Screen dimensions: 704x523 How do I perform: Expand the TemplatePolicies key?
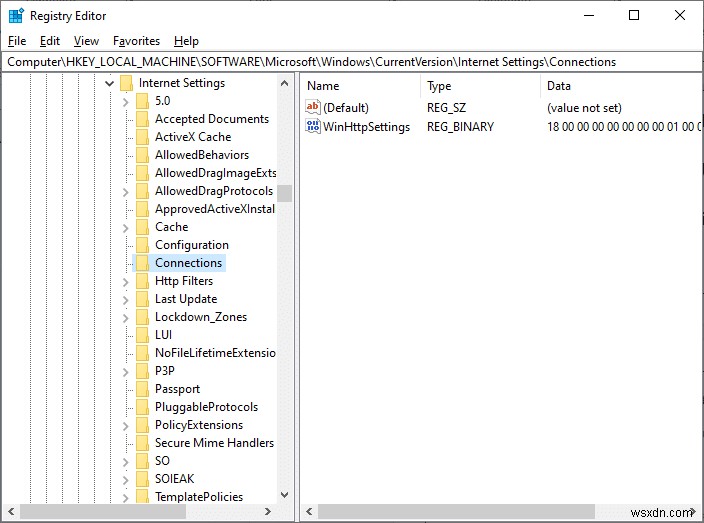pyautogui.click(x=126, y=497)
